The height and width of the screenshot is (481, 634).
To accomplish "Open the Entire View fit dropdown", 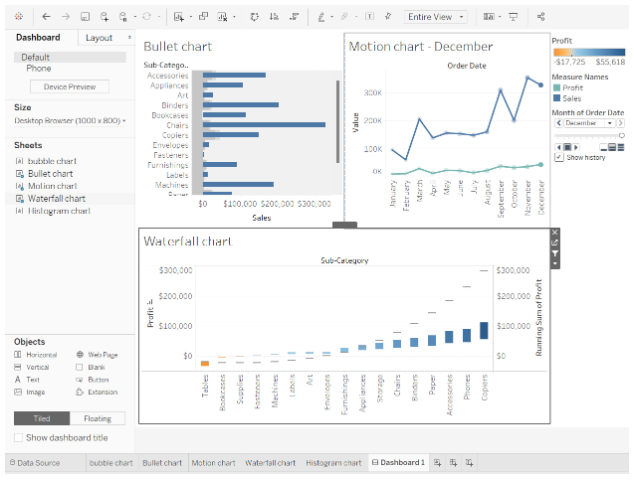I will tap(436, 17).
